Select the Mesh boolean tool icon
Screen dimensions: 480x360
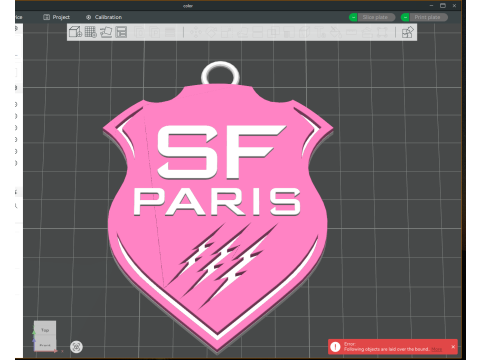[273, 32]
